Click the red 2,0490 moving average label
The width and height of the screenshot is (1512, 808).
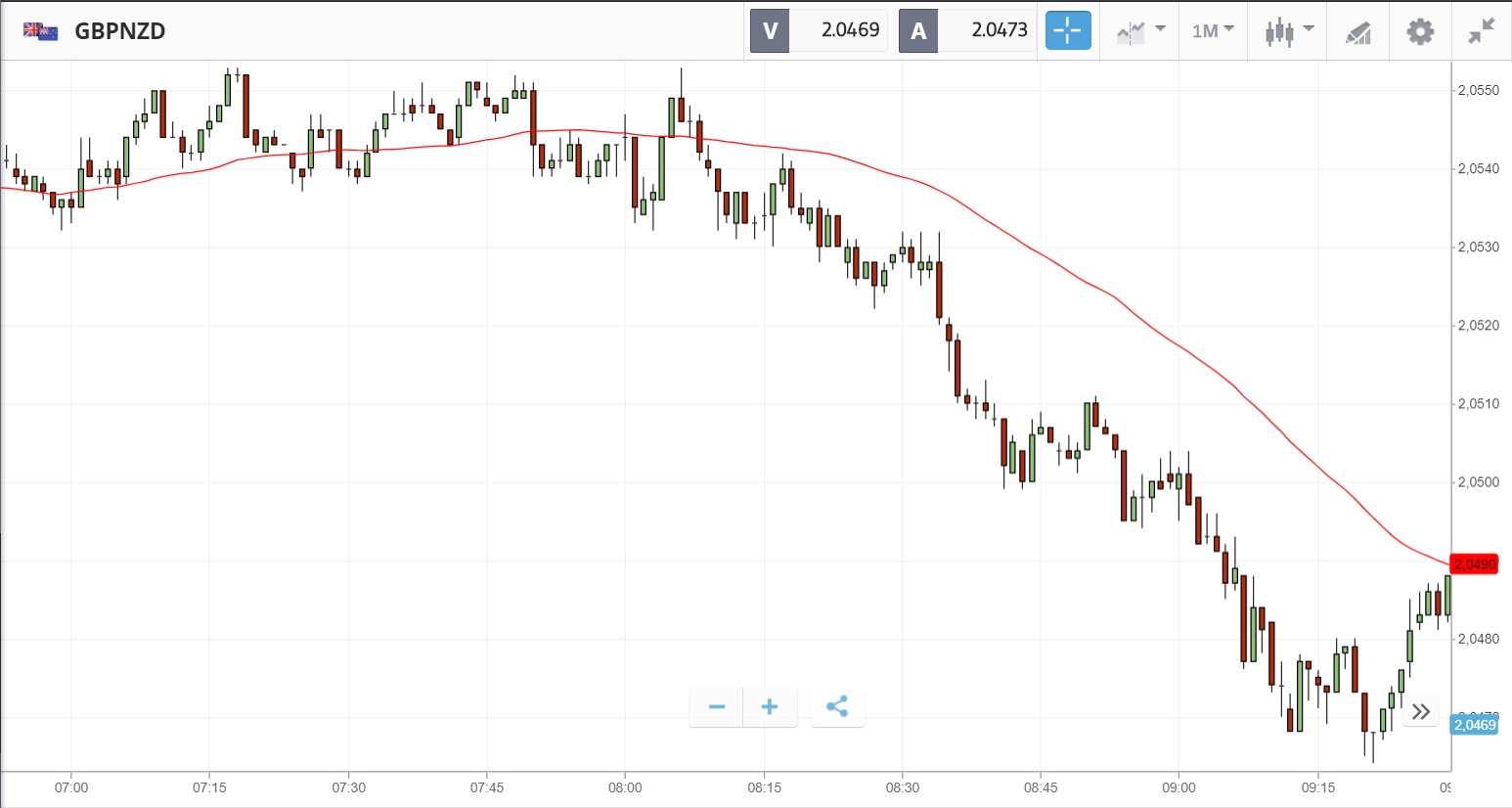[1475, 564]
